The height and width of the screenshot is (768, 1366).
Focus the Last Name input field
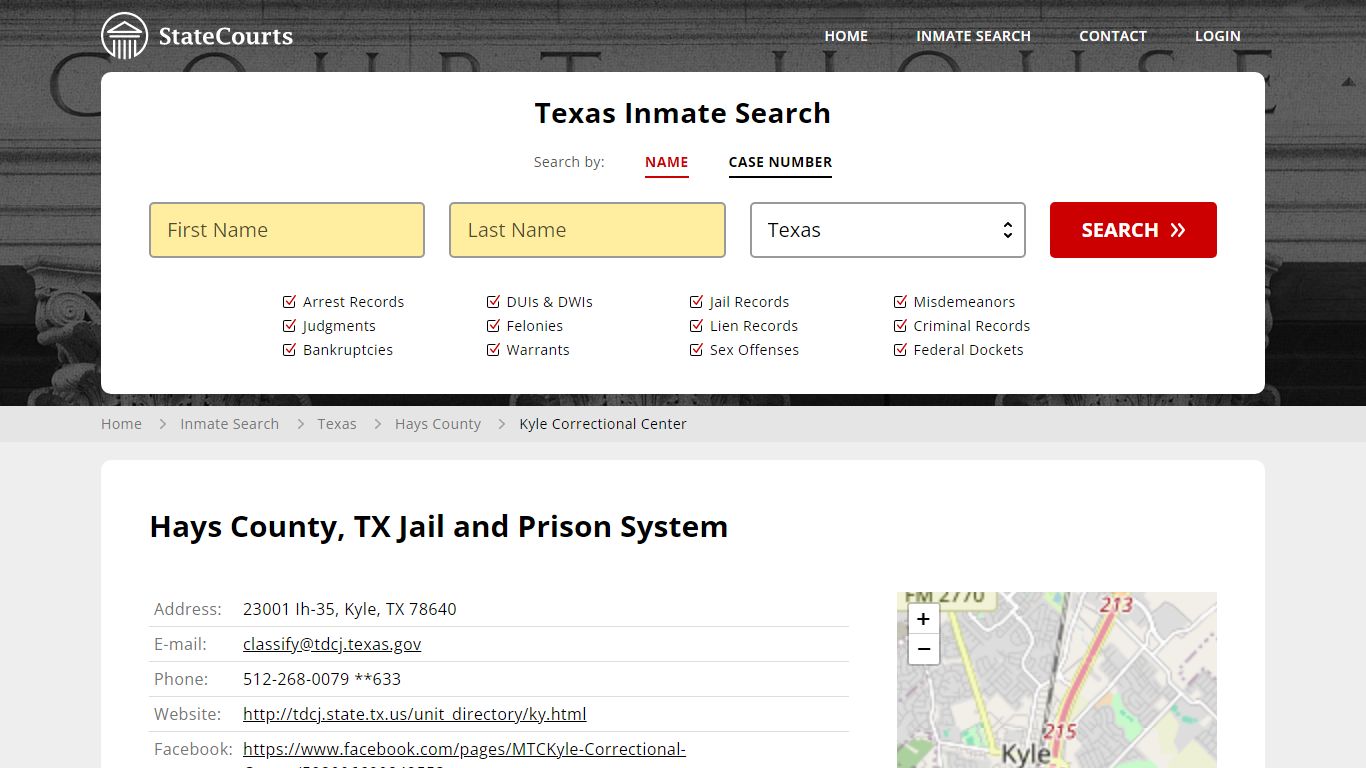pyautogui.click(x=587, y=230)
